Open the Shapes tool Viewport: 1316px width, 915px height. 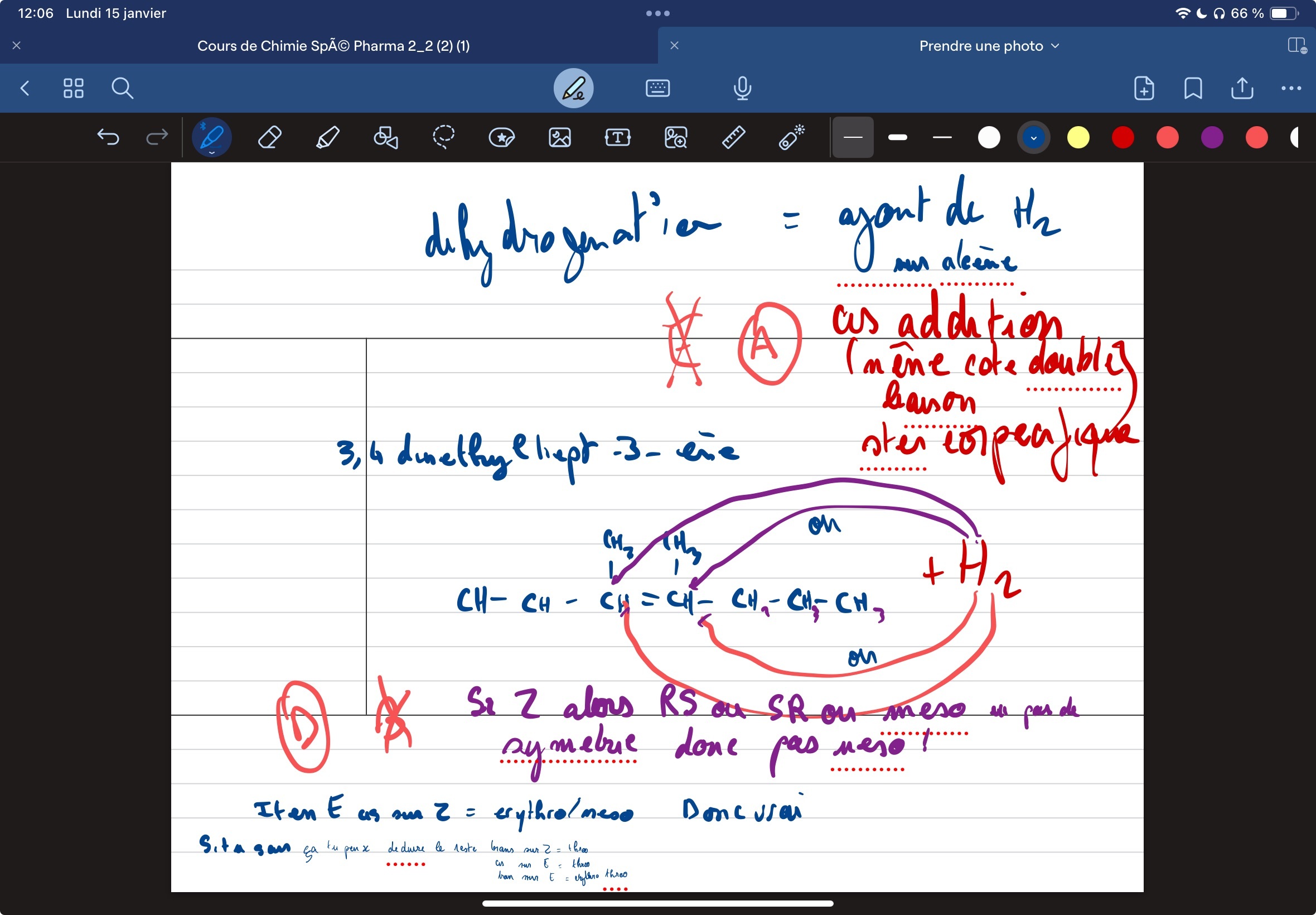pyautogui.click(x=385, y=138)
